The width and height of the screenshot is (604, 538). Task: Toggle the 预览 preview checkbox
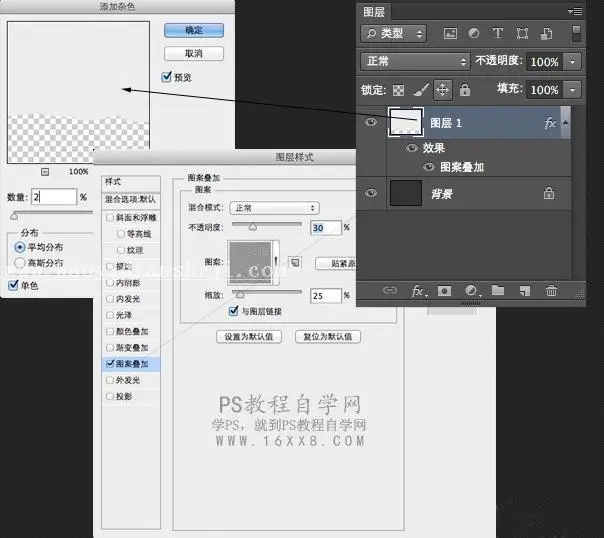point(166,77)
